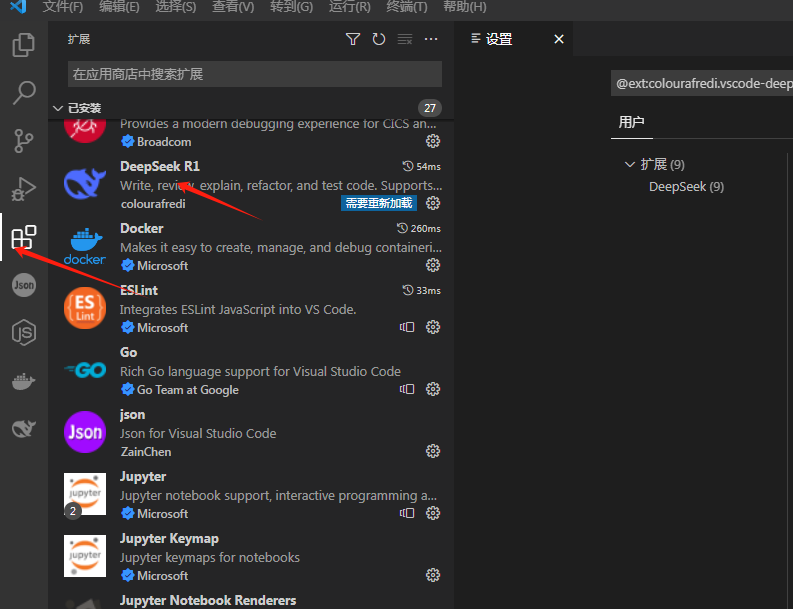The height and width of the screenshot is (609, 793).
Task: Open gear settings for Broadcom extension
Action: pyautogui.click(x=433, y=141)
